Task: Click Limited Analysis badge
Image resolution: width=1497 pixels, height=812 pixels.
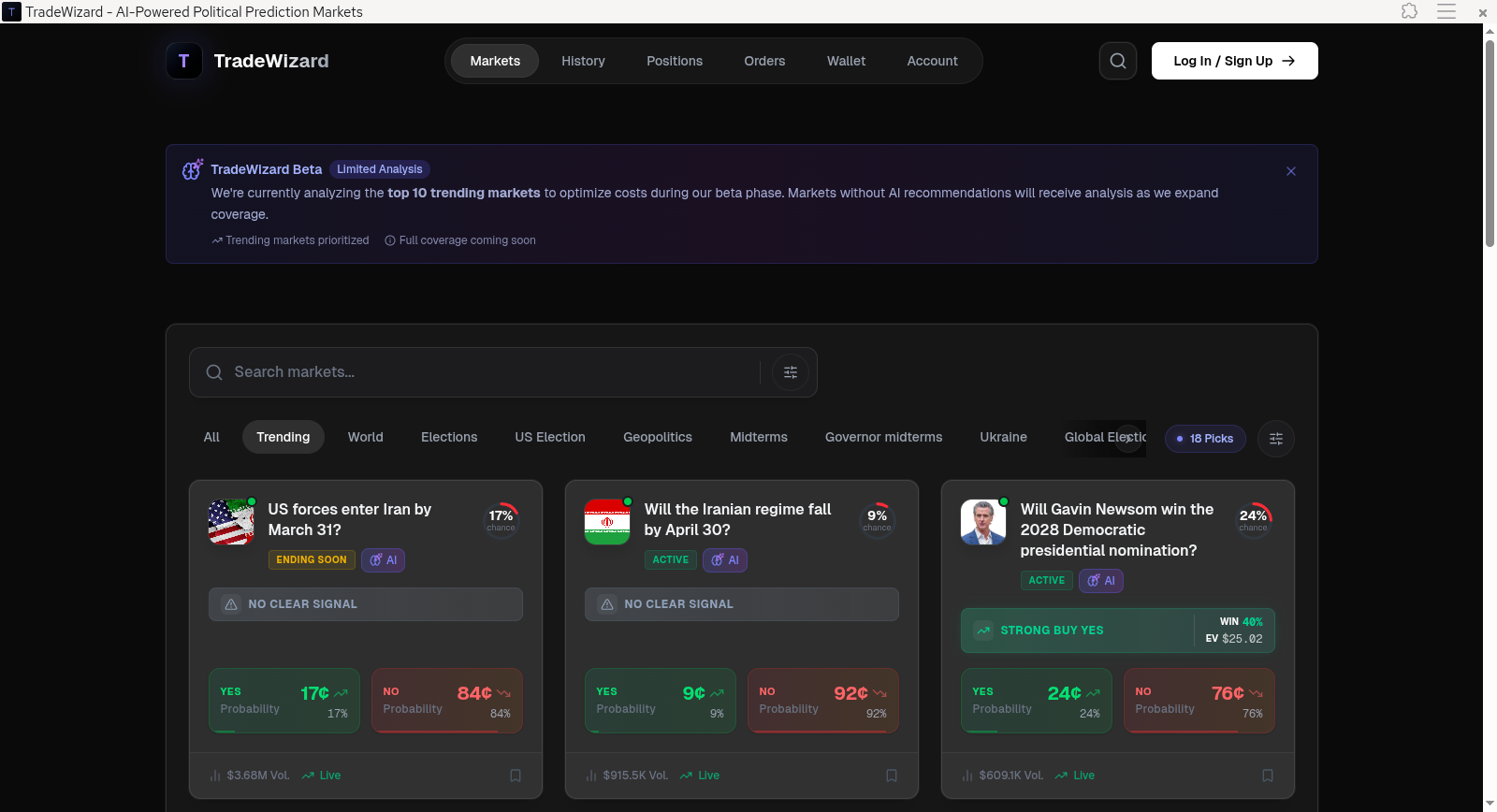Action: coord(380,169)
